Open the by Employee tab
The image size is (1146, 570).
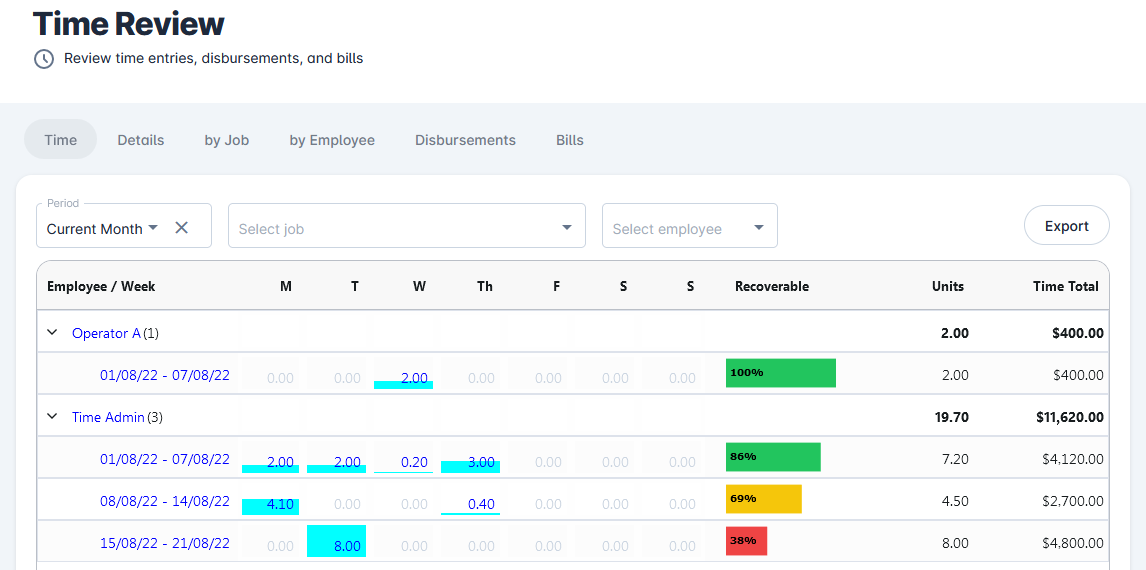point(332,140)
